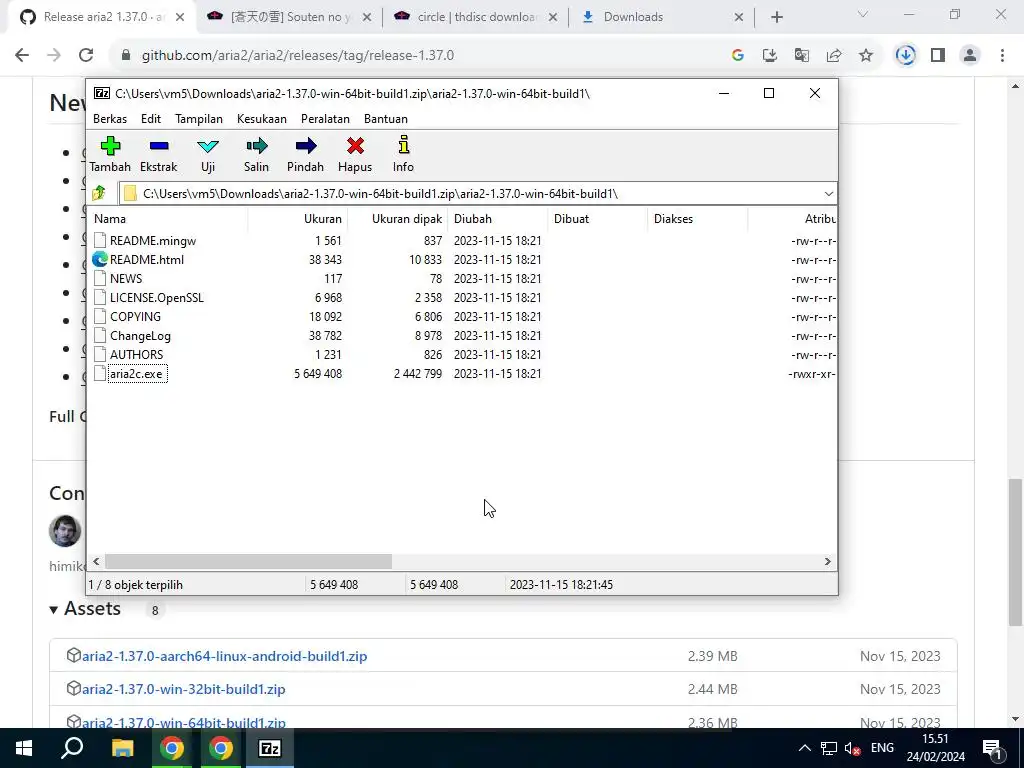
Task: Switch to the Downloads tab
Action: pyautogui.click(x=661, y=17)
